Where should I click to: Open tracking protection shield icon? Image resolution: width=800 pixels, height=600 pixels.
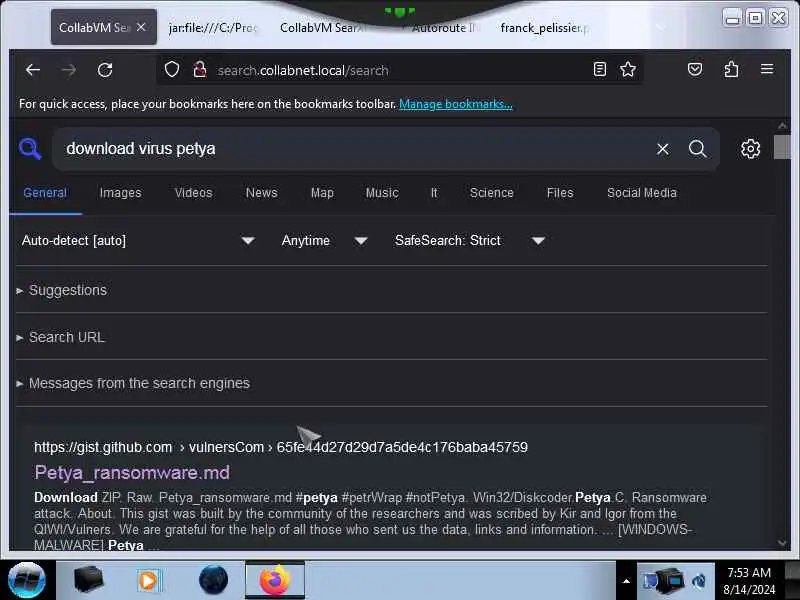172,69
